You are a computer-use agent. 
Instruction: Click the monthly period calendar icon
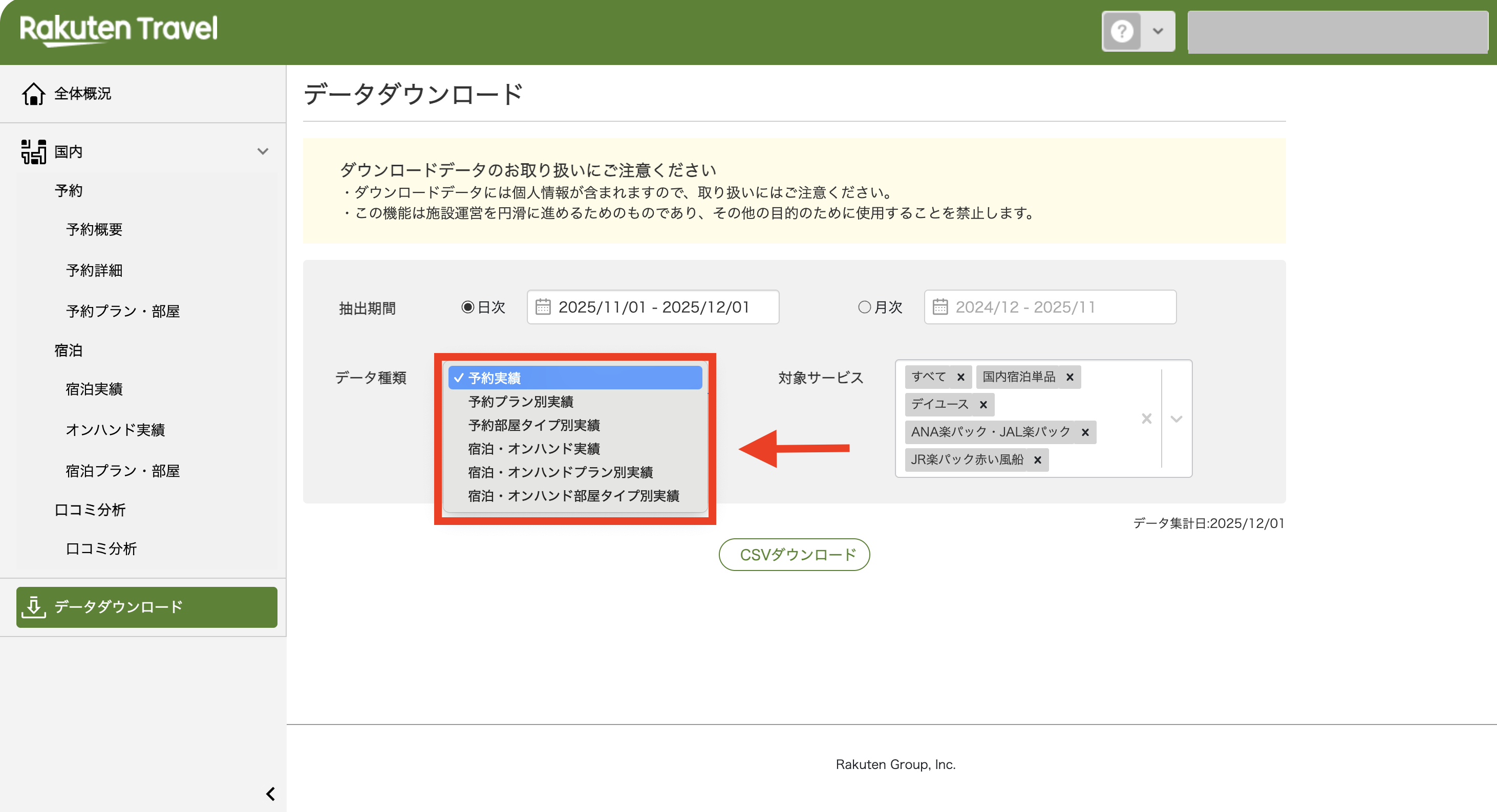pos(939,306)
